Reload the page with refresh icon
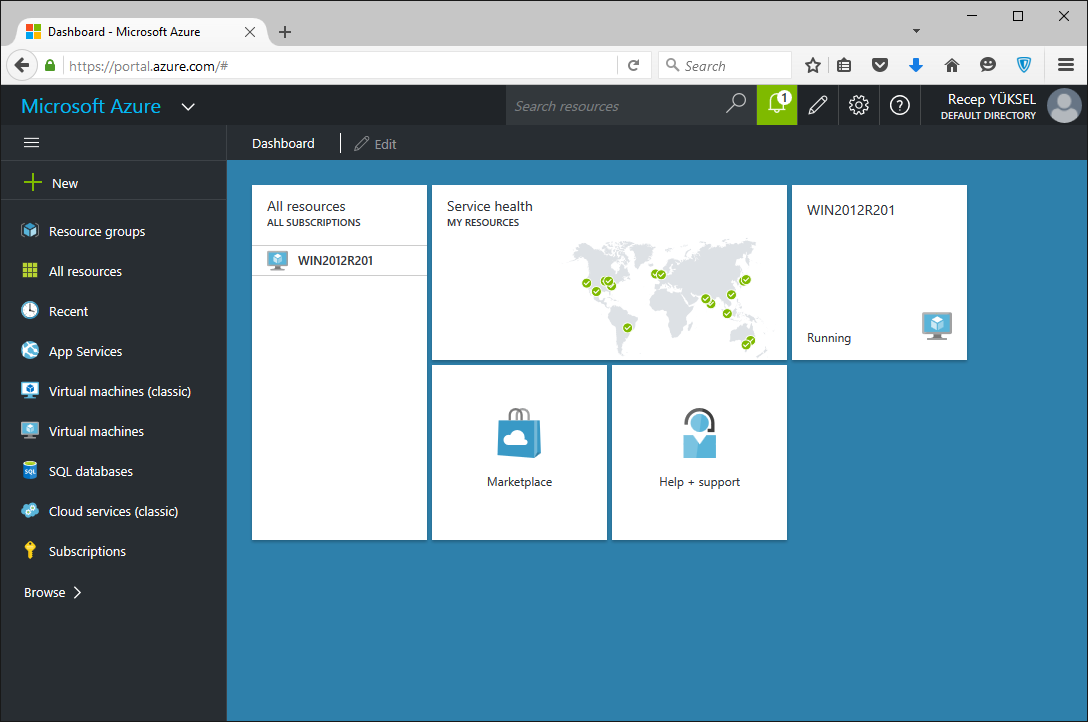The width and height of the screenshot is (1088, 722). coord(634,65)
